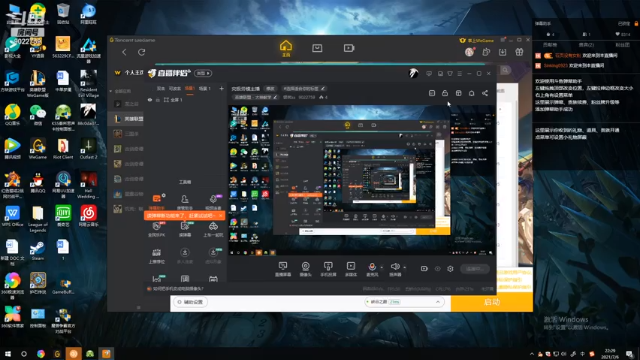The width and height of the screenshot is (640, 360).
Task: Click the auxiliary settings button
Action: [191, 302]
